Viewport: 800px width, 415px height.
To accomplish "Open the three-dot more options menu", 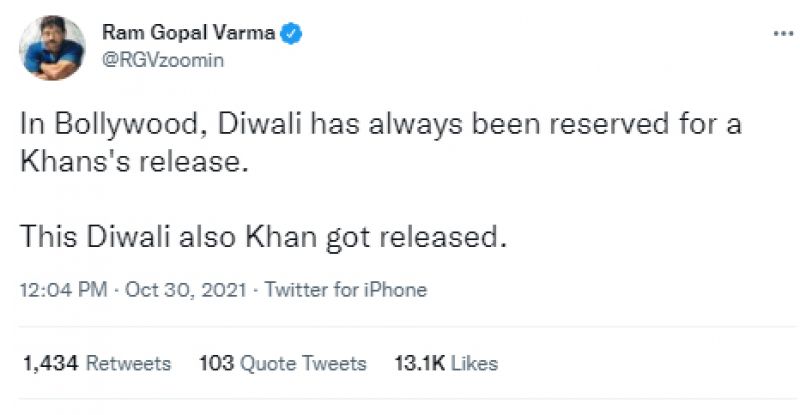I will 781,35.
